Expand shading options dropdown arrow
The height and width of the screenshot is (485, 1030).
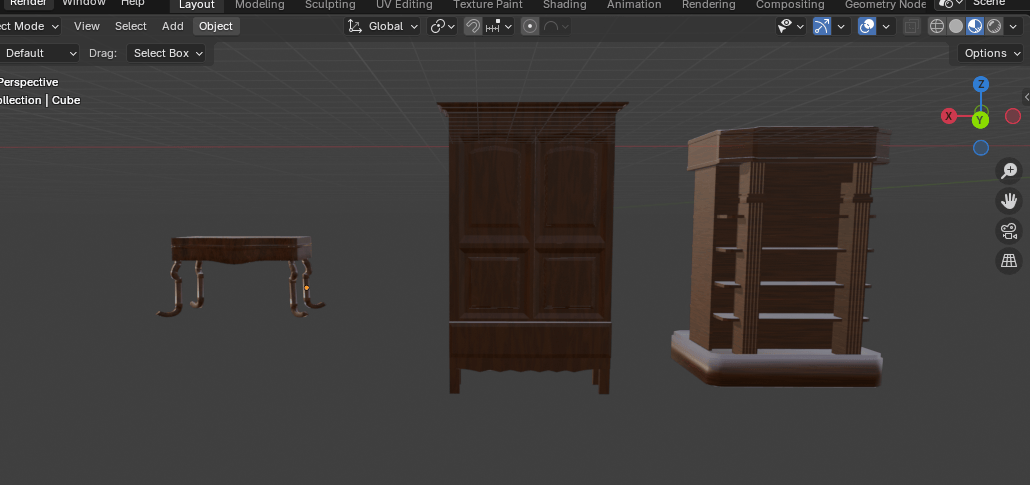tap(1012, 26)
